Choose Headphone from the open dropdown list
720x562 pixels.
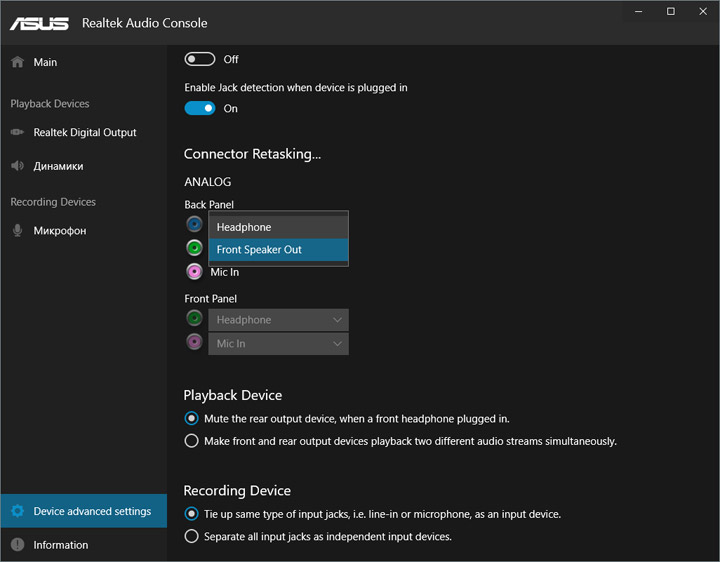278,227
